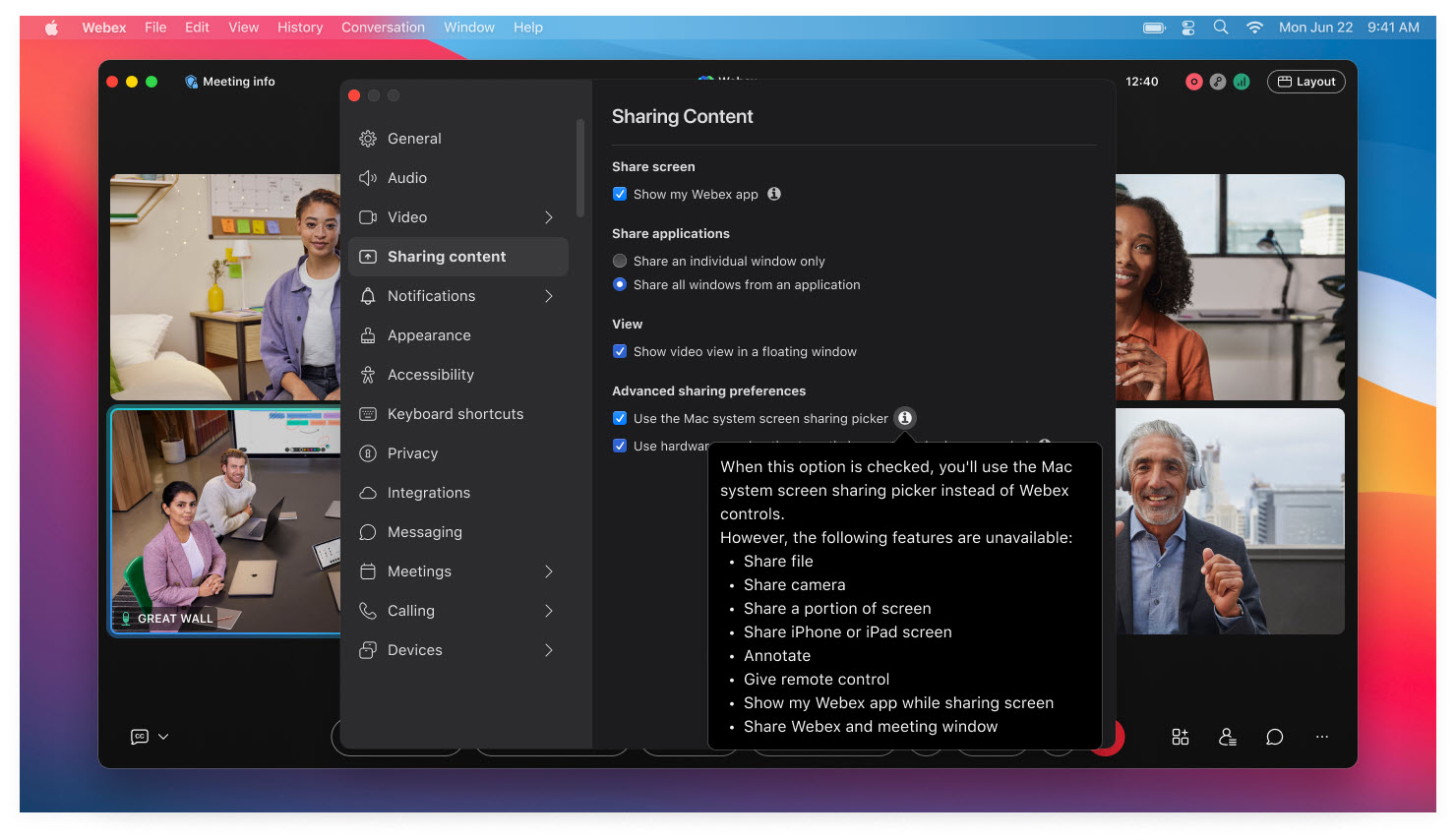Image resolution: width=1456 pixels, height=840 pixels.
Task: Click the settings sidebar scrollbar
Action: [580, 168]
